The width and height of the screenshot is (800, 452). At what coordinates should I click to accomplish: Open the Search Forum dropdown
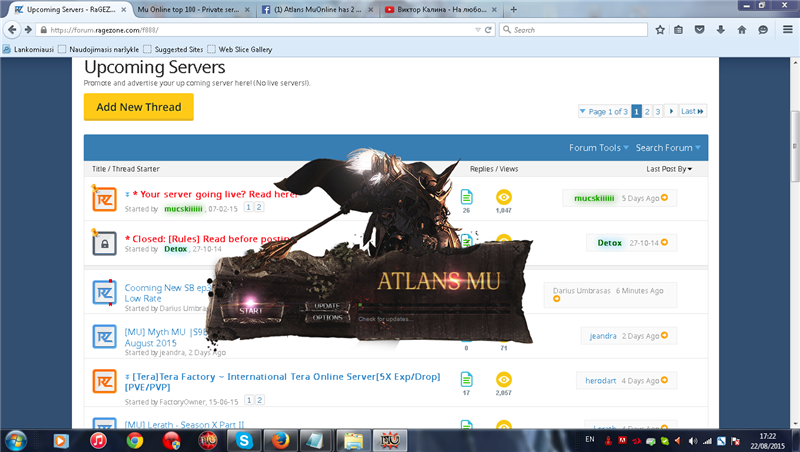(x=668, y=148)
